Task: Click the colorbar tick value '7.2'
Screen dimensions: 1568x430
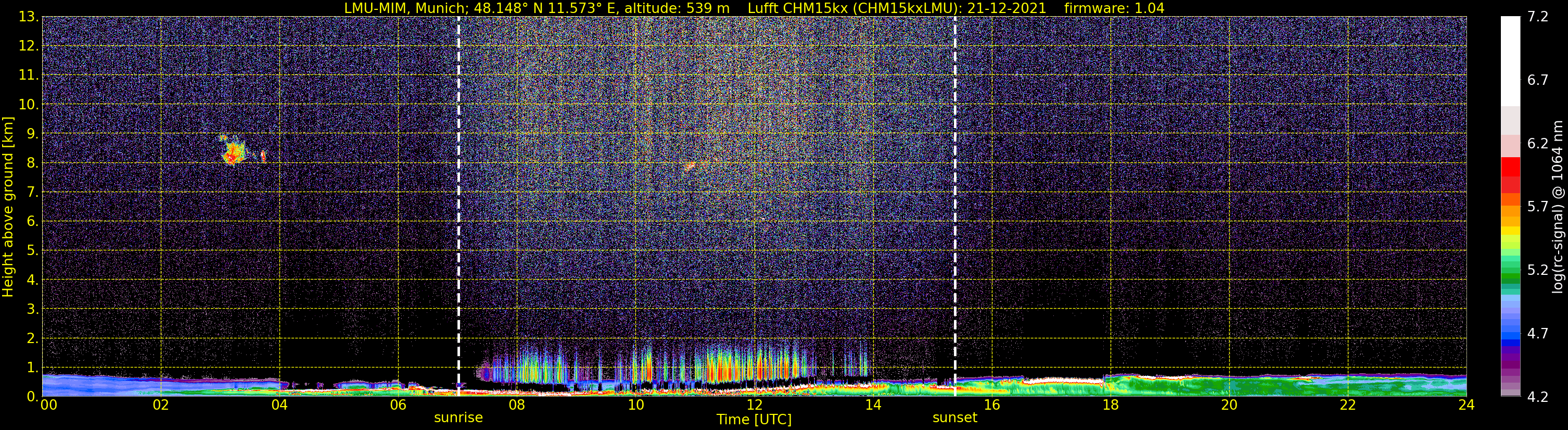Action: pyautogui.click(x=1538, y=17)
